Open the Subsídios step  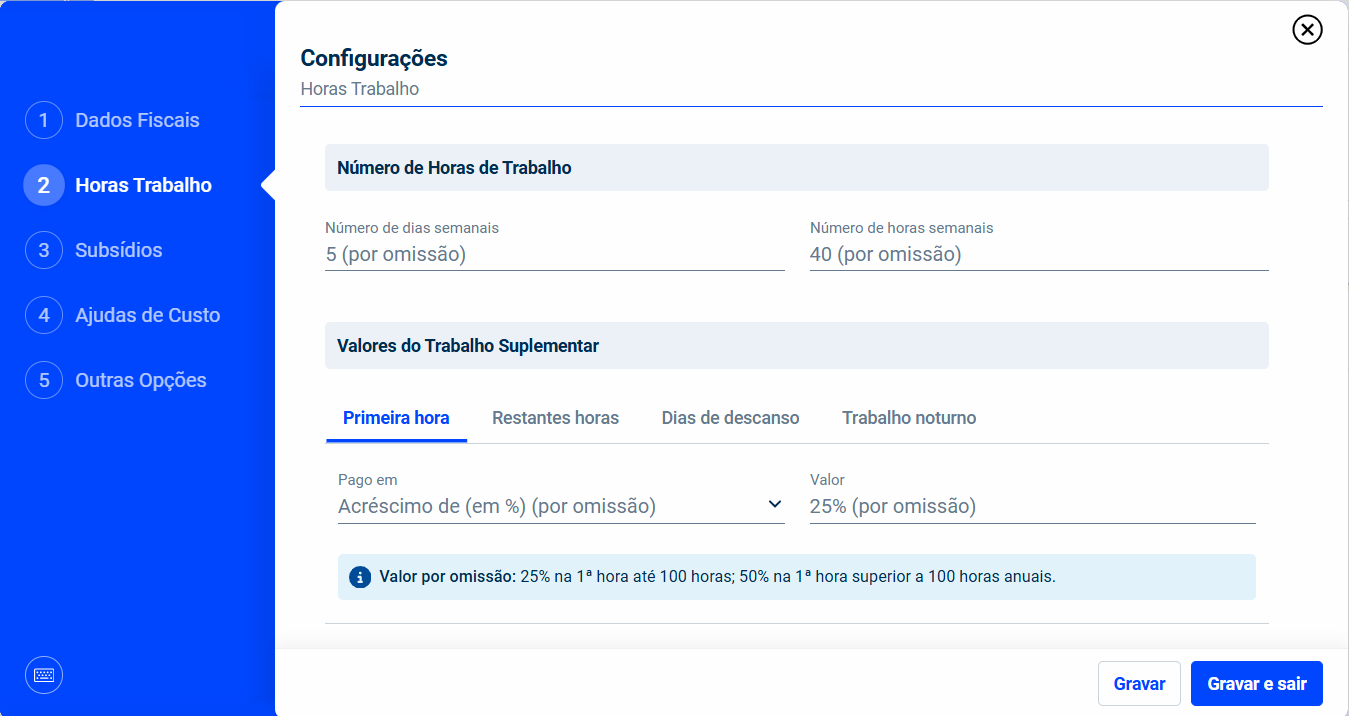click(118, 250)
